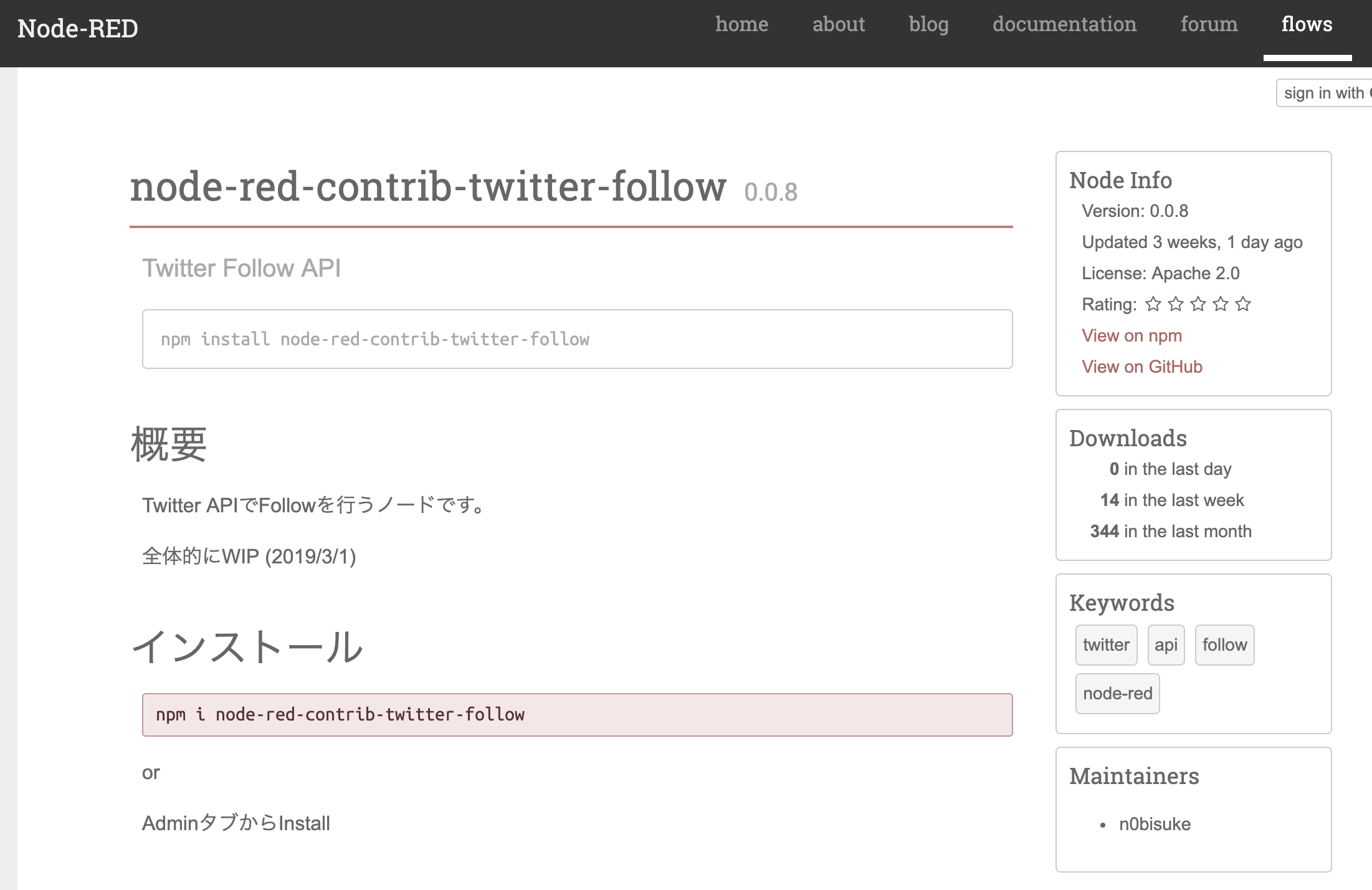Go to the forum link
The height and width of the screenshot is (890, 1372).
pos(1209,24)
